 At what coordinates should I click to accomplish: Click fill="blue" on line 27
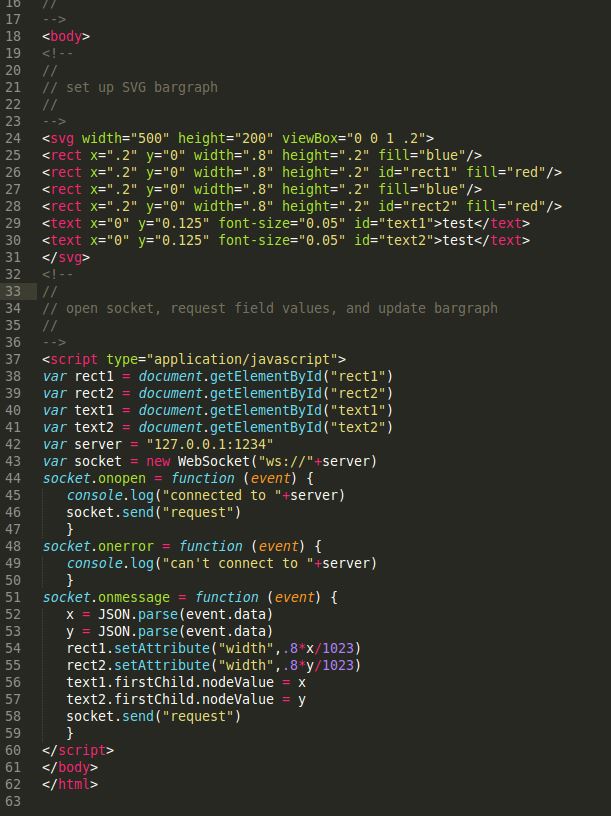click(x=422, y=189)
